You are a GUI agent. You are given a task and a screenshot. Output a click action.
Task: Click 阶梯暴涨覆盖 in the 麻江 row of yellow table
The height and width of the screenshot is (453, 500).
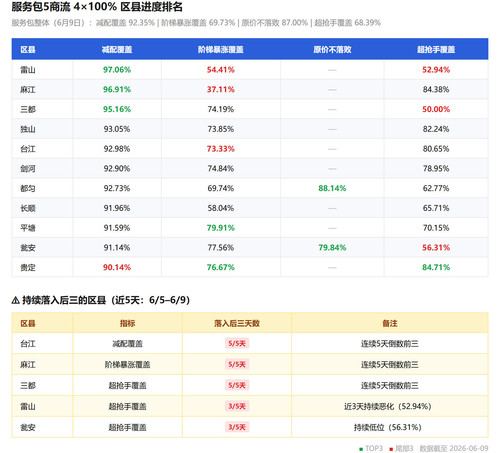[x=128, y=365]
